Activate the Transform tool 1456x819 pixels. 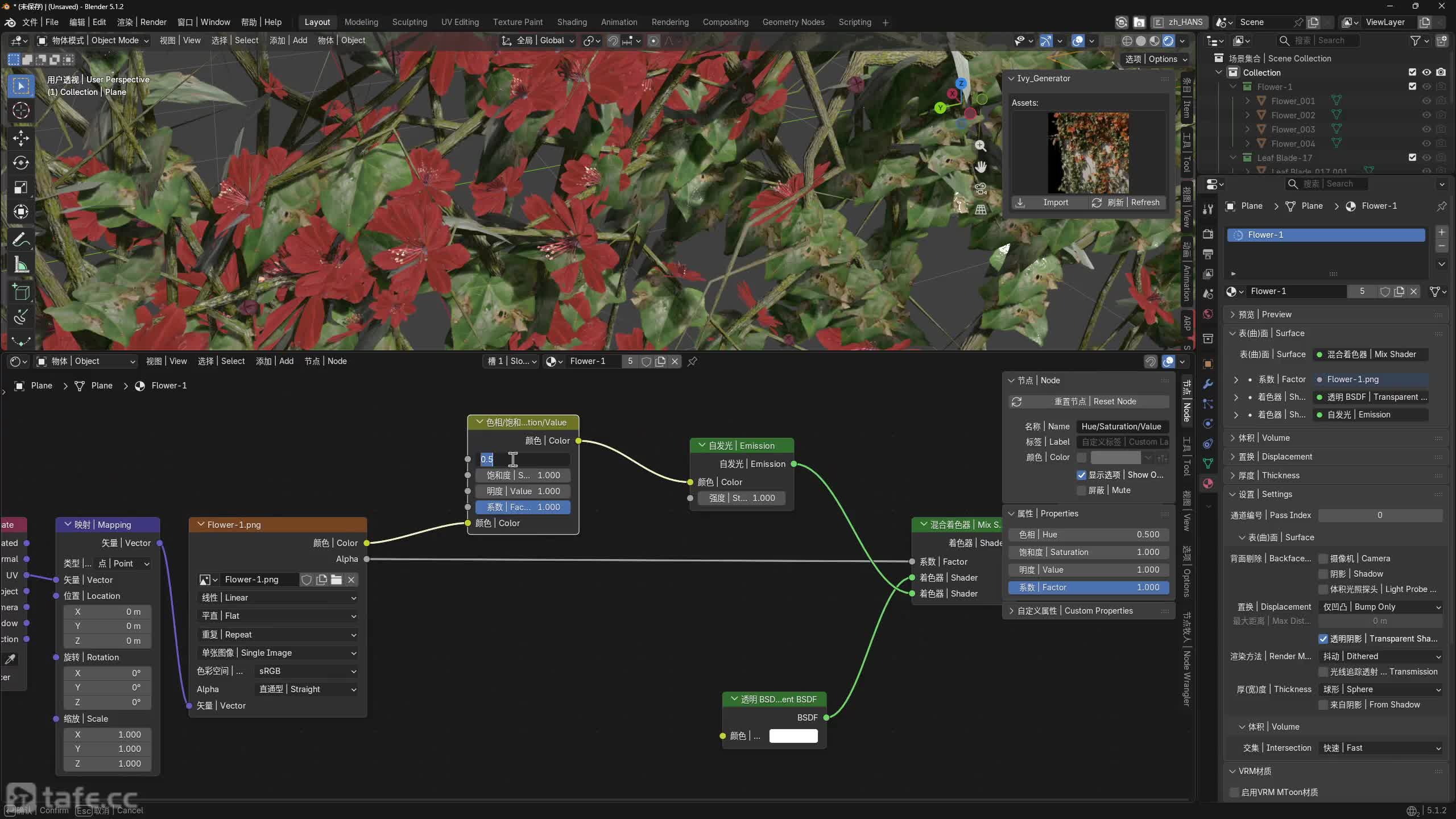(x=21, y=212)
